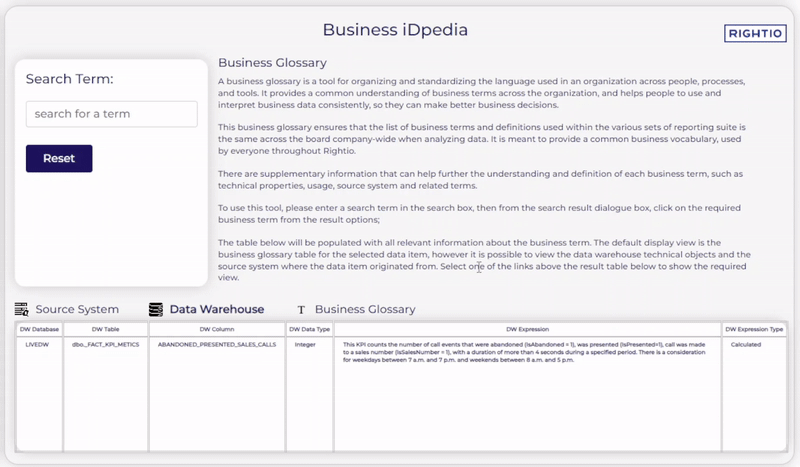This screenshot has width=800, height=467.
Task: Click the RIGHTIO logo
Action: click(755, 33)
